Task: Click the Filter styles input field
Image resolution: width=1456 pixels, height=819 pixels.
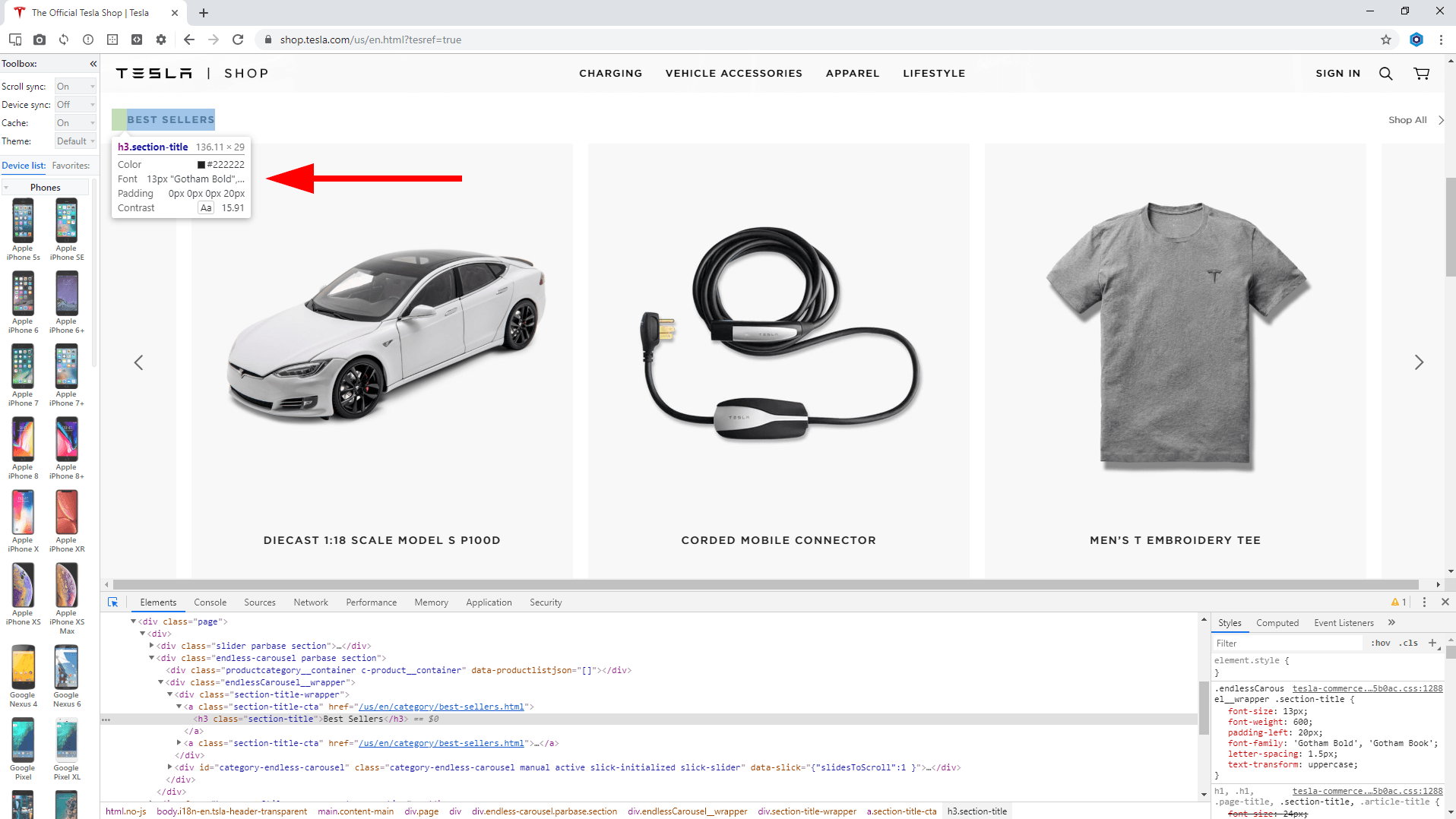Action: click(x=1287, y=643)
